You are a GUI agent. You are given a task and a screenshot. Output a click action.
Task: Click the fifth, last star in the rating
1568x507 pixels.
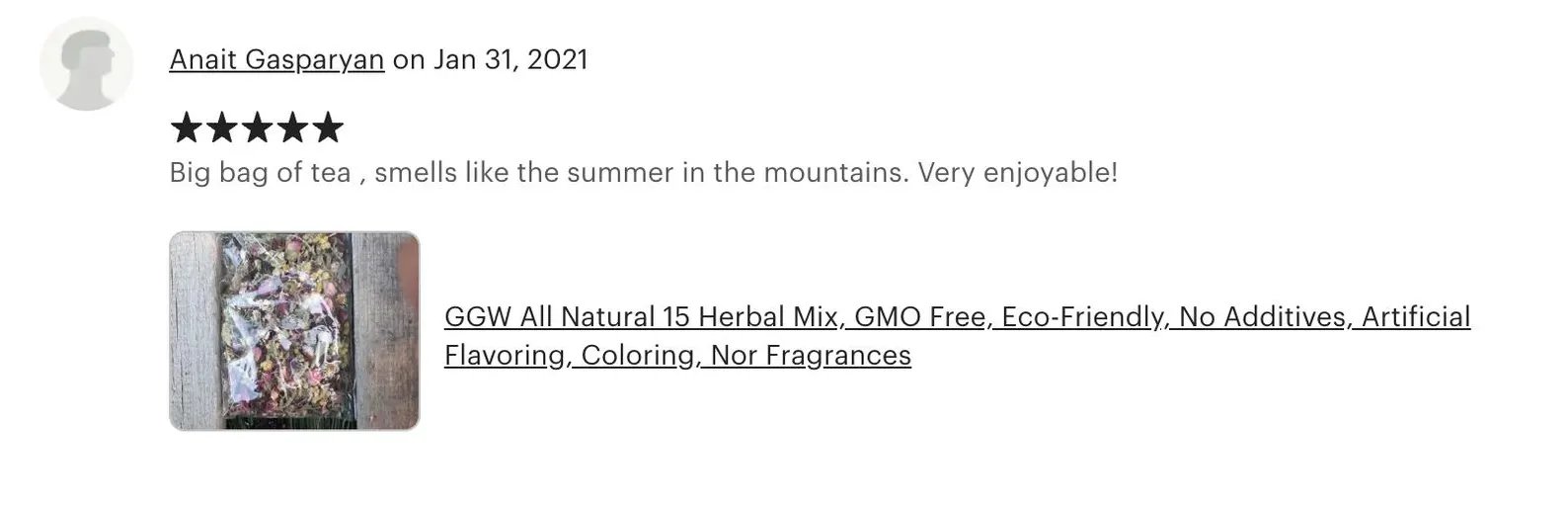[x=328, y=128]
